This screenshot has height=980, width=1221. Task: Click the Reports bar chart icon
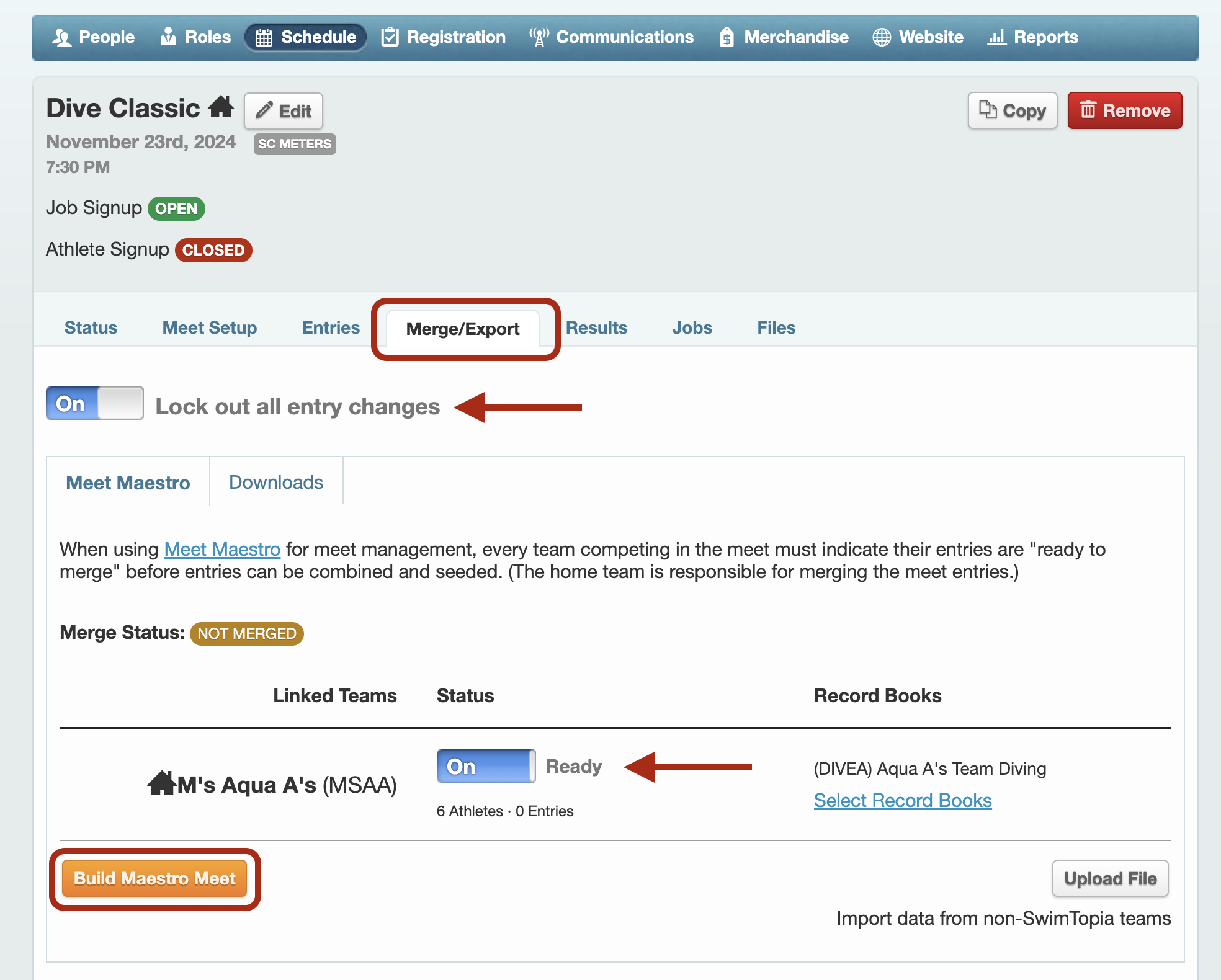click(x=996, y=37)
